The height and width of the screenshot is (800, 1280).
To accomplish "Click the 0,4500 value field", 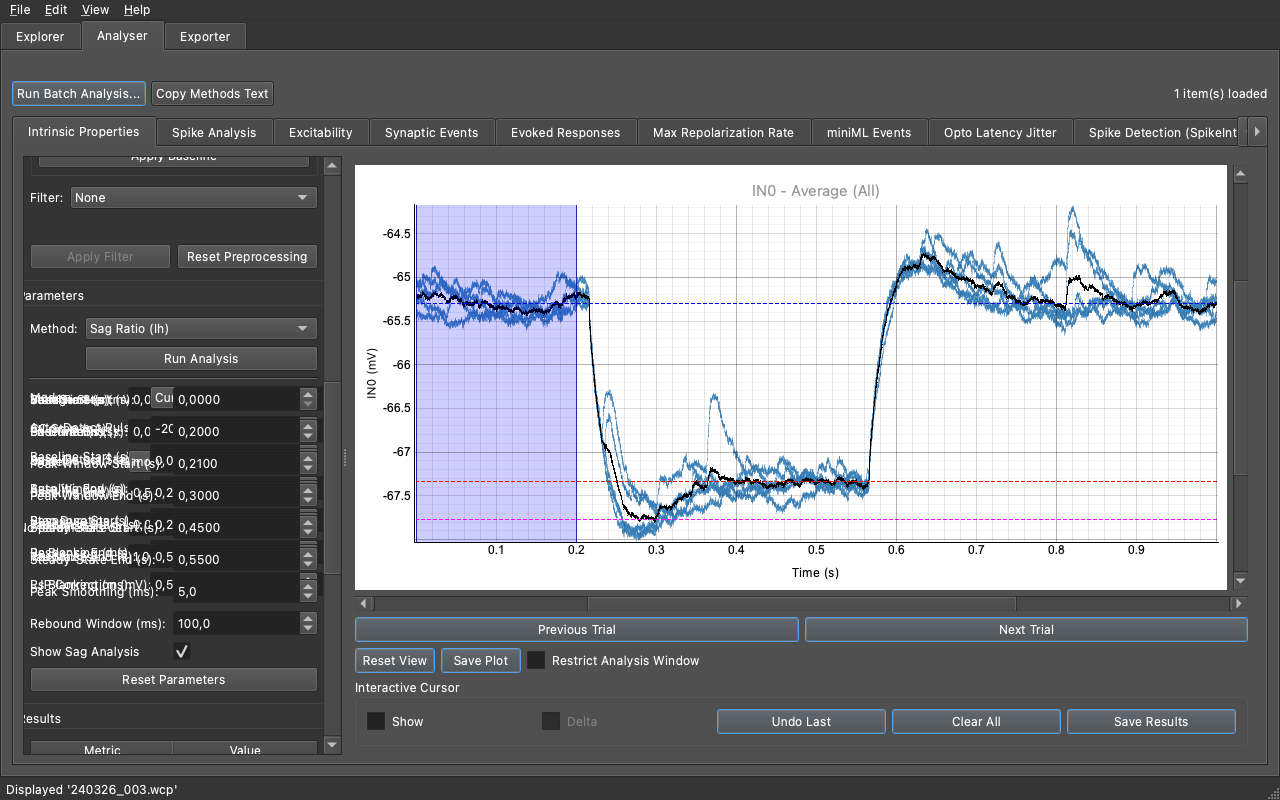I will point(236,527).
